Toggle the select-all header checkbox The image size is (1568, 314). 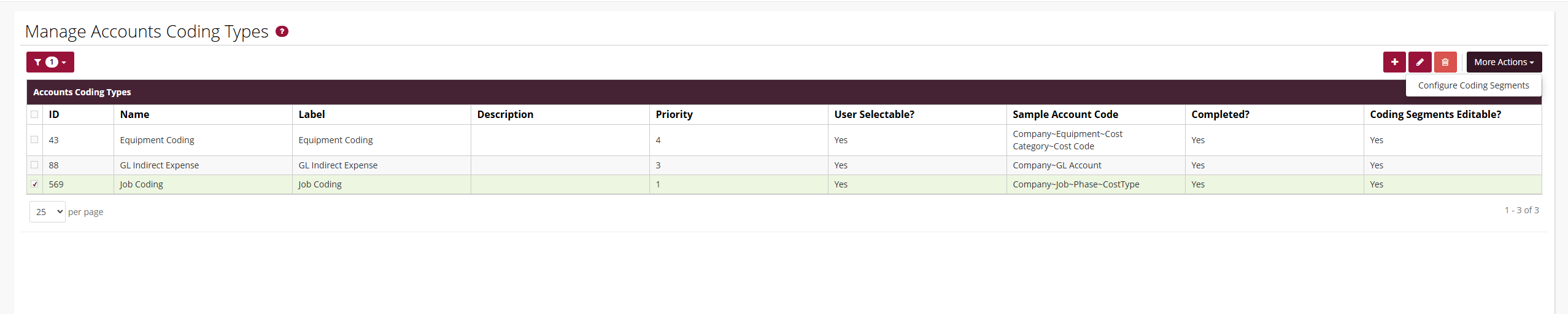34,114
